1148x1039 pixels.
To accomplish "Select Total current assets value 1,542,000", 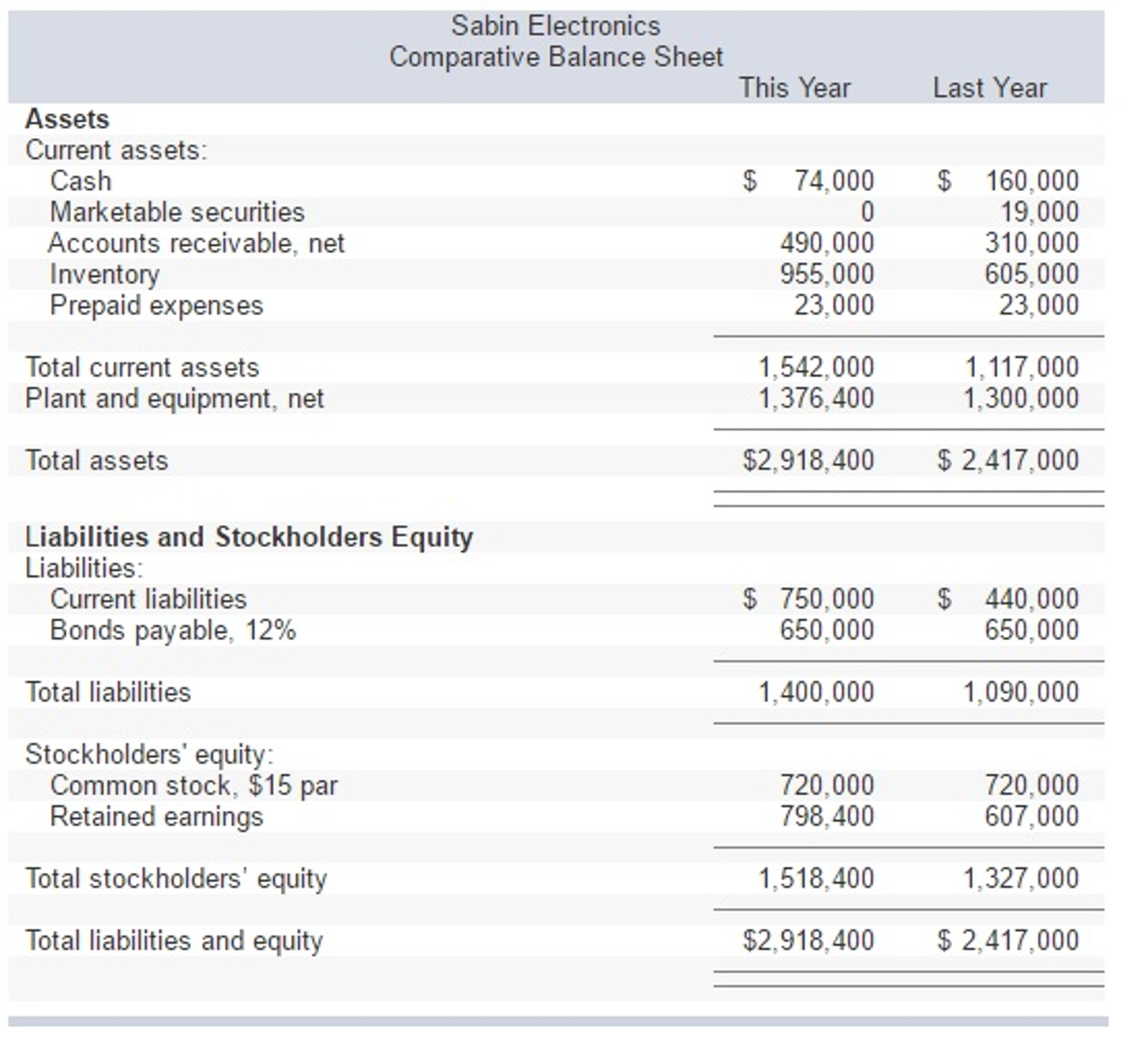I will point(816,368).
